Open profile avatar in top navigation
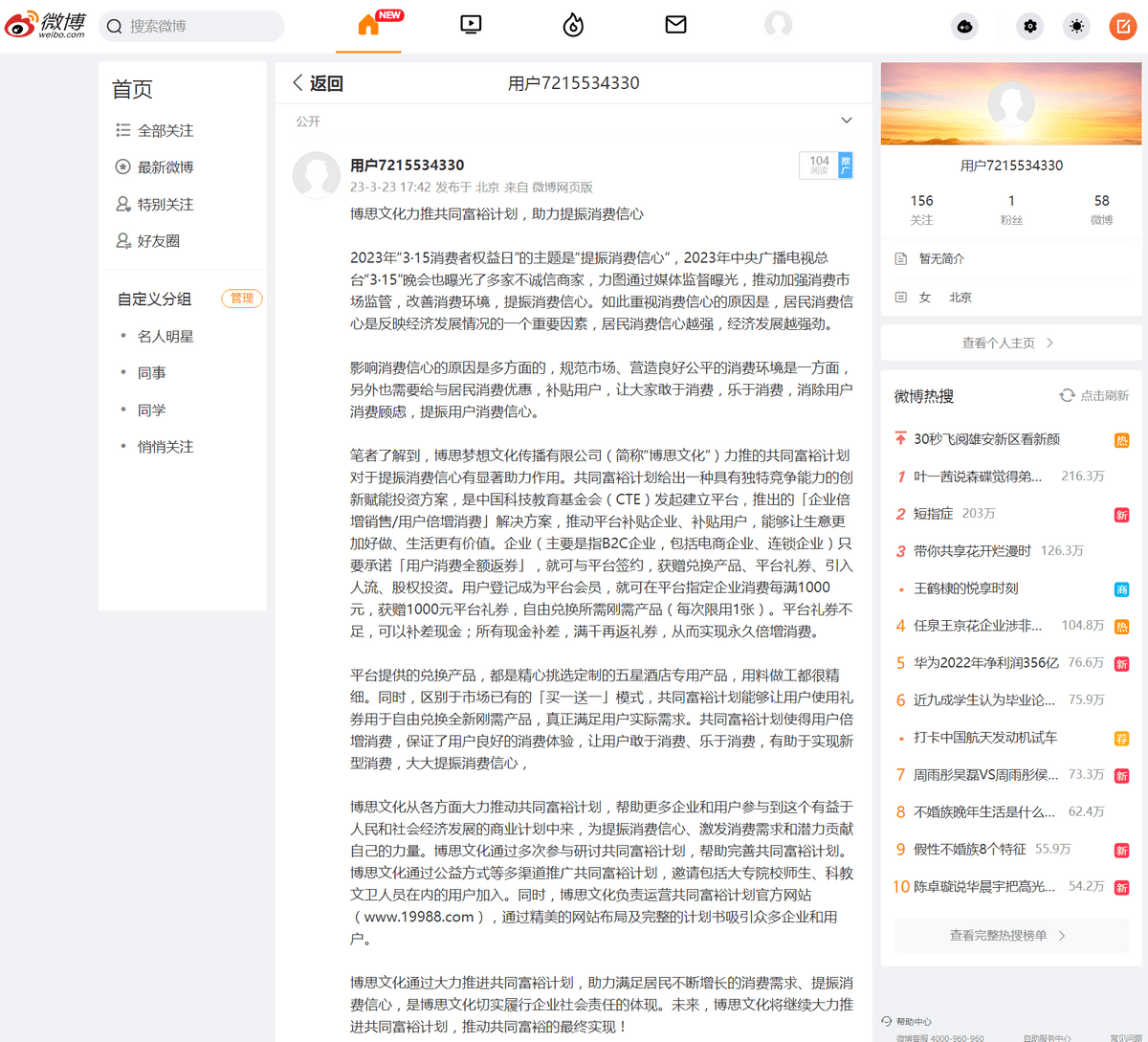This screenshot has width=1148, height=1042. tap(779, 25)
